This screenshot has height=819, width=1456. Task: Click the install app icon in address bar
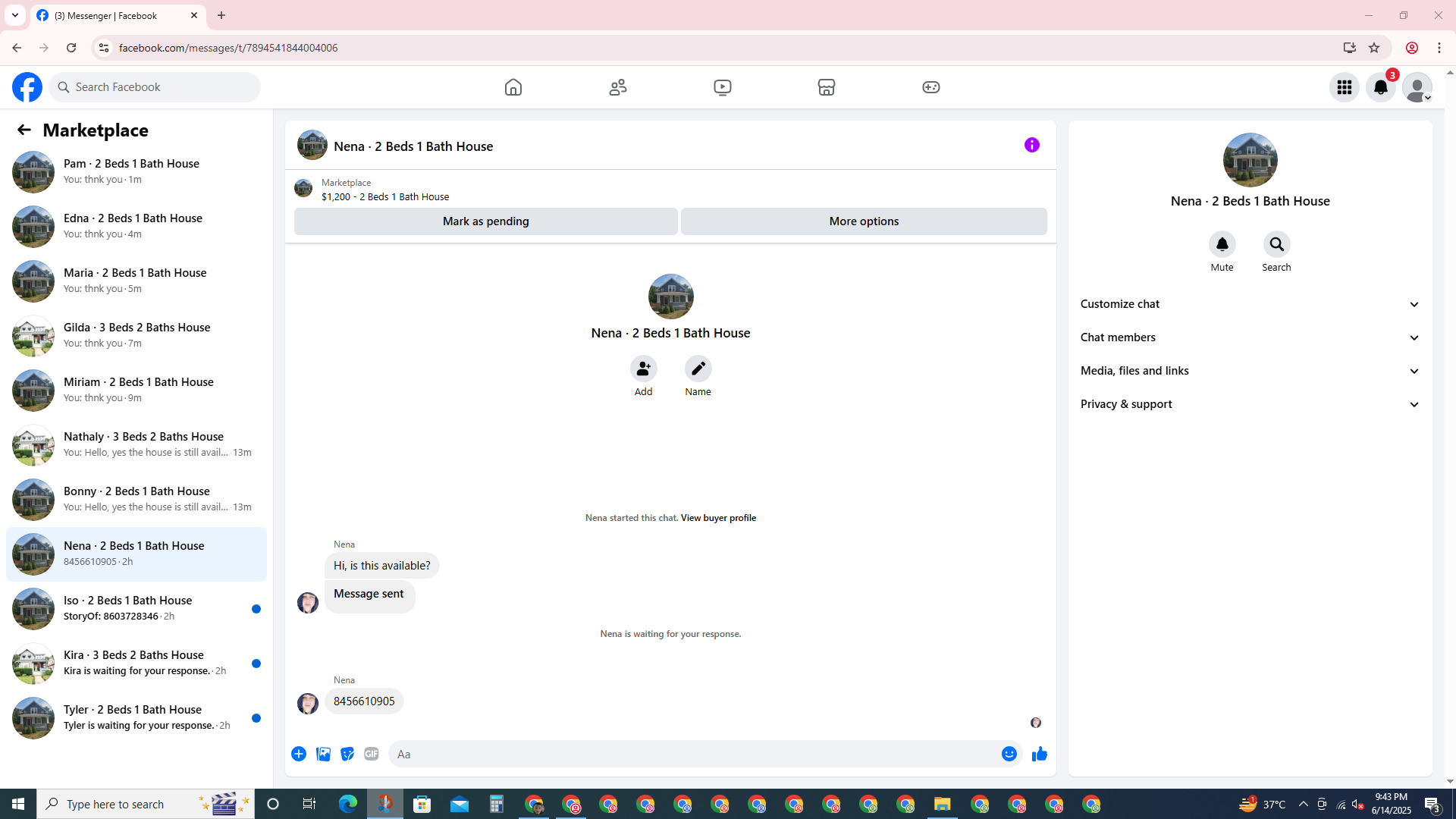1350,48
